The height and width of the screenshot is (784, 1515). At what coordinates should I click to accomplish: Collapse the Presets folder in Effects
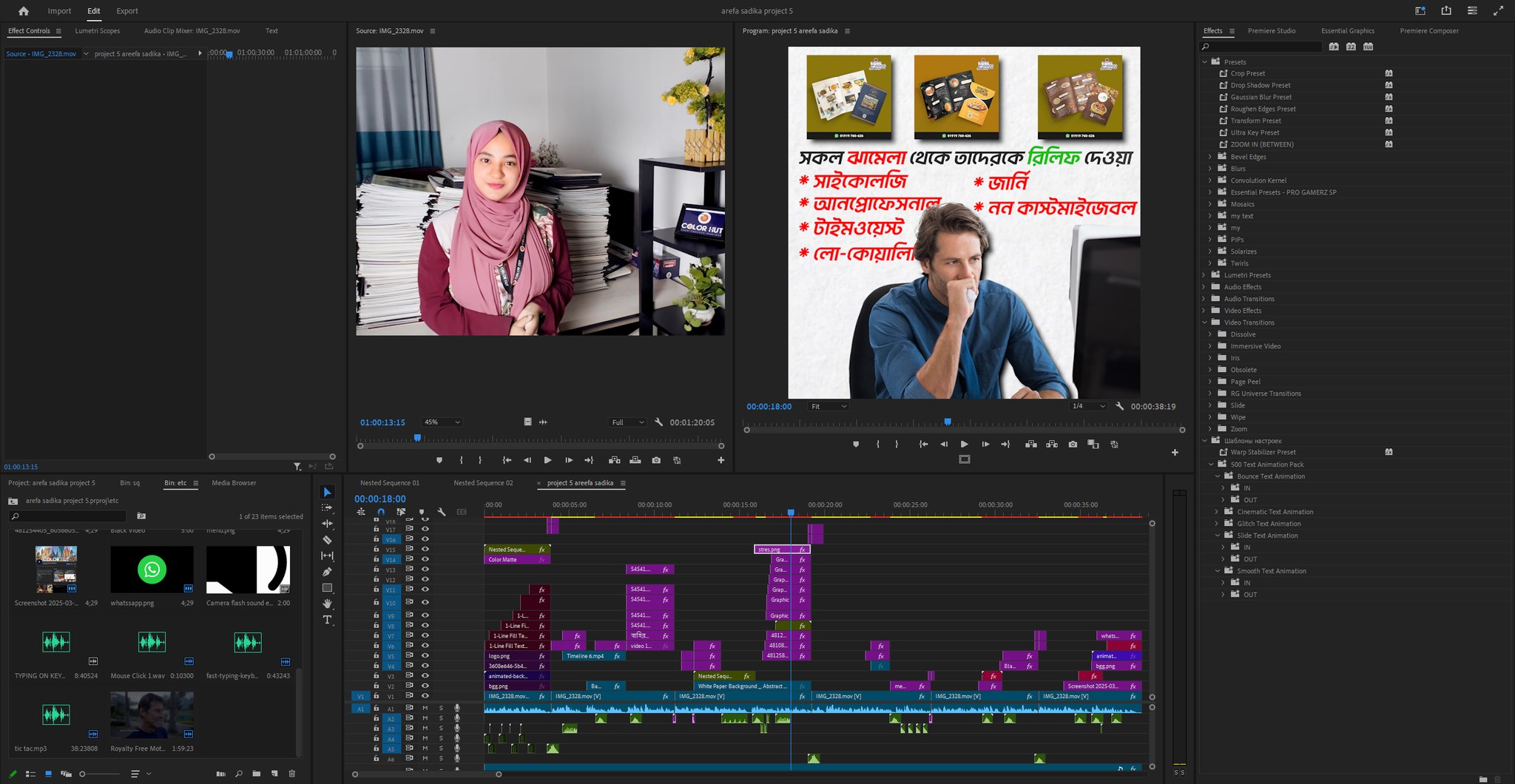pyautogui.click(x=1205, y=62)
